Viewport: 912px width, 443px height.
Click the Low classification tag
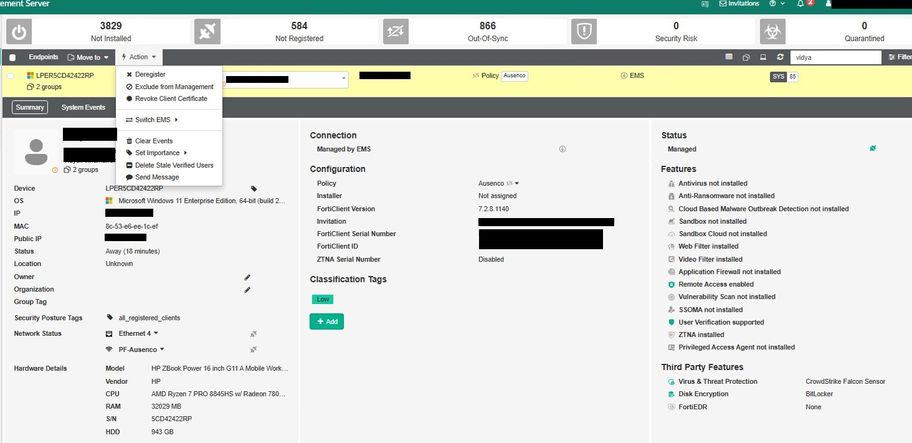tap(323, 299)
